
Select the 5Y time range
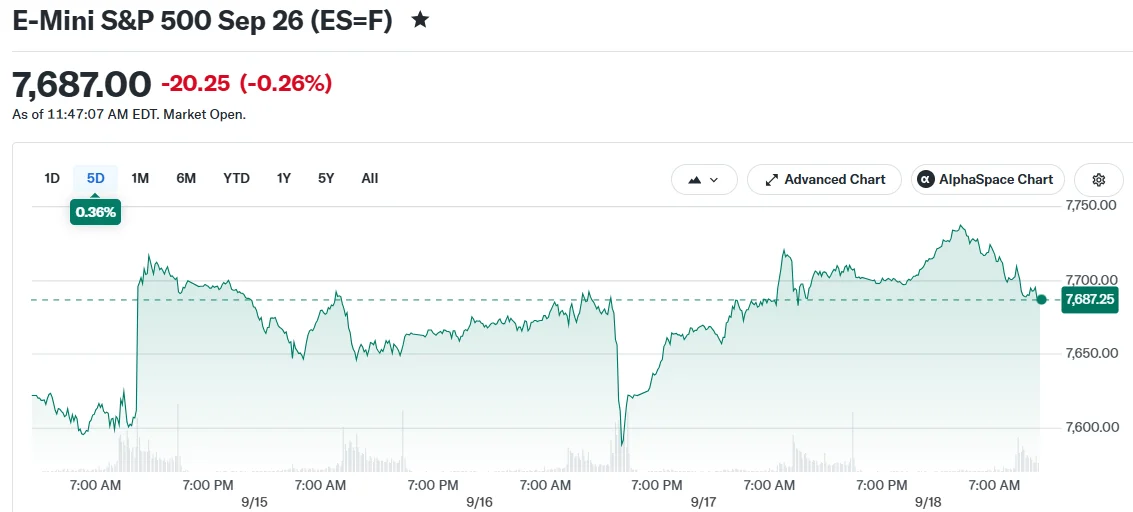pyautogui.click(x=326, y=178)
